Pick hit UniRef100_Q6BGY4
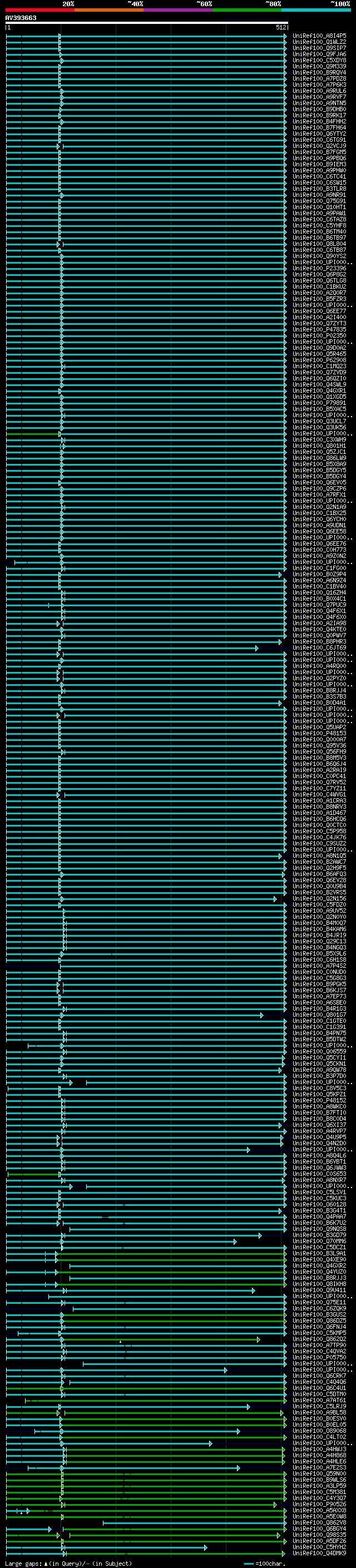This screenshot has height=1568, width=356. [319, 1528]
